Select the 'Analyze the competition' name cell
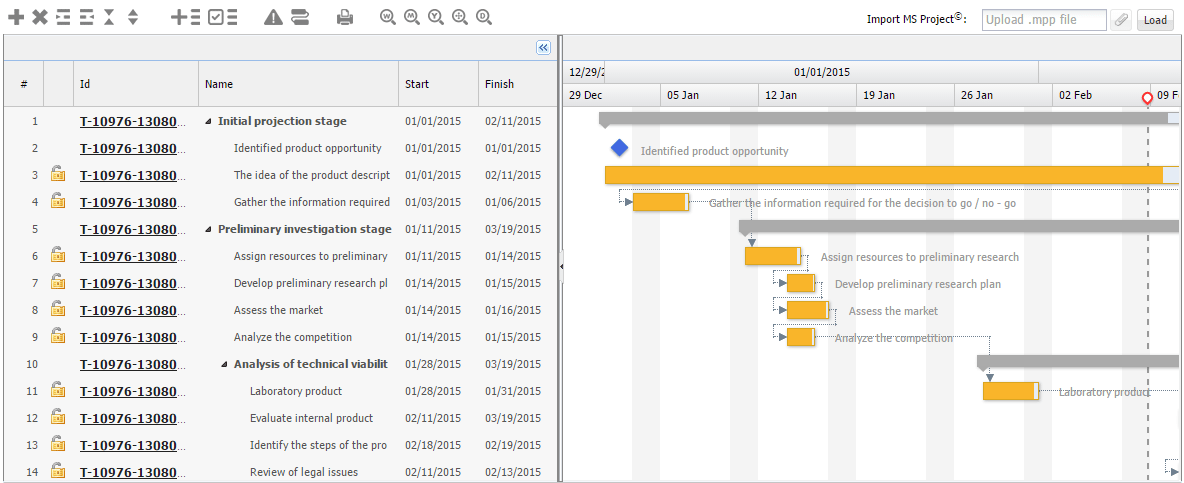The image size is (1184, 483). (x=299, y=337)
